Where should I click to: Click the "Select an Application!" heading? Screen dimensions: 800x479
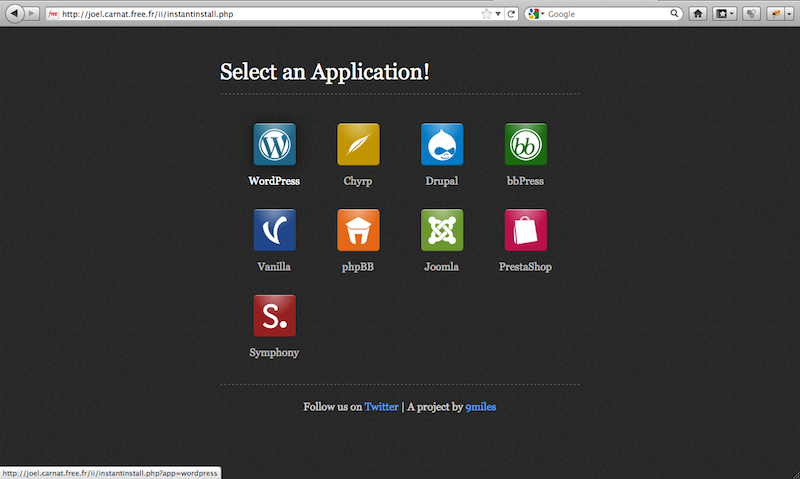[x=324, y=72]
